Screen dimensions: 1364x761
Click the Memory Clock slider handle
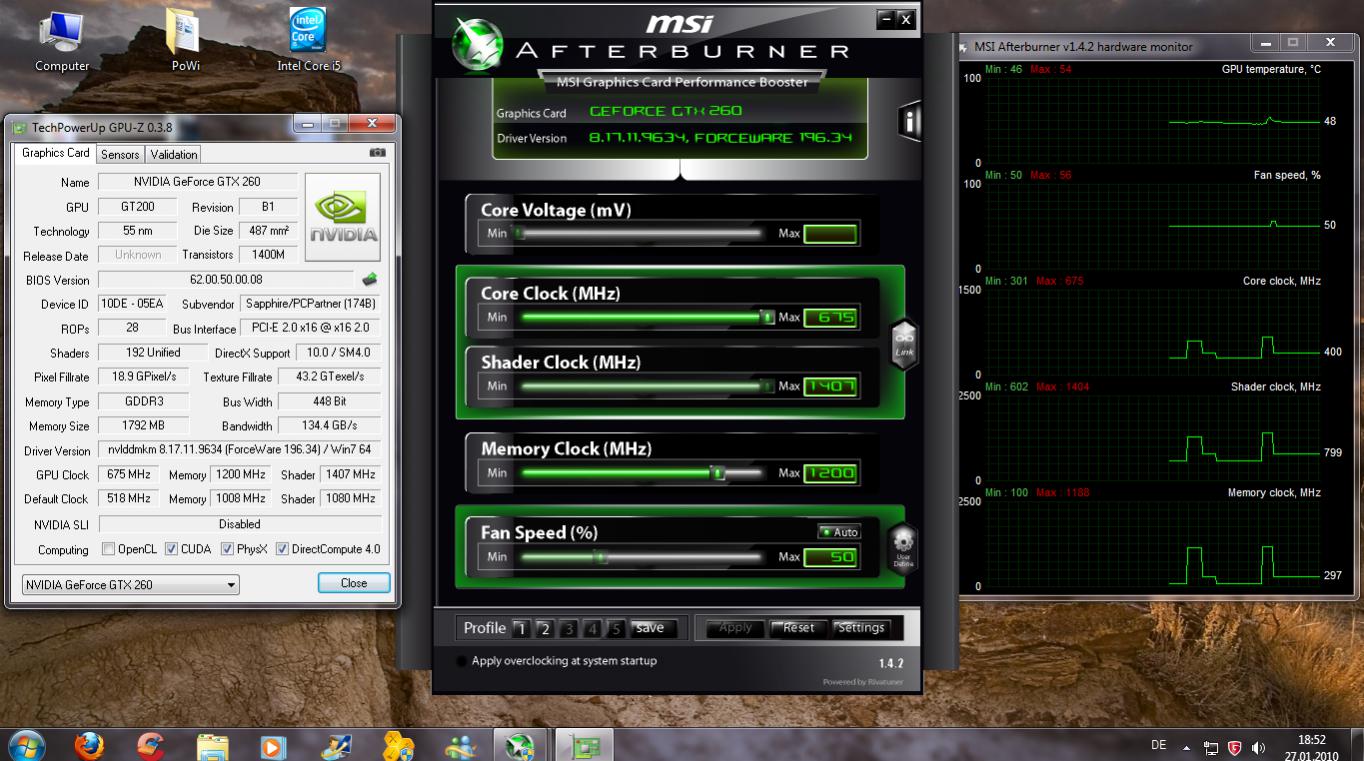(x=717, y=473)
